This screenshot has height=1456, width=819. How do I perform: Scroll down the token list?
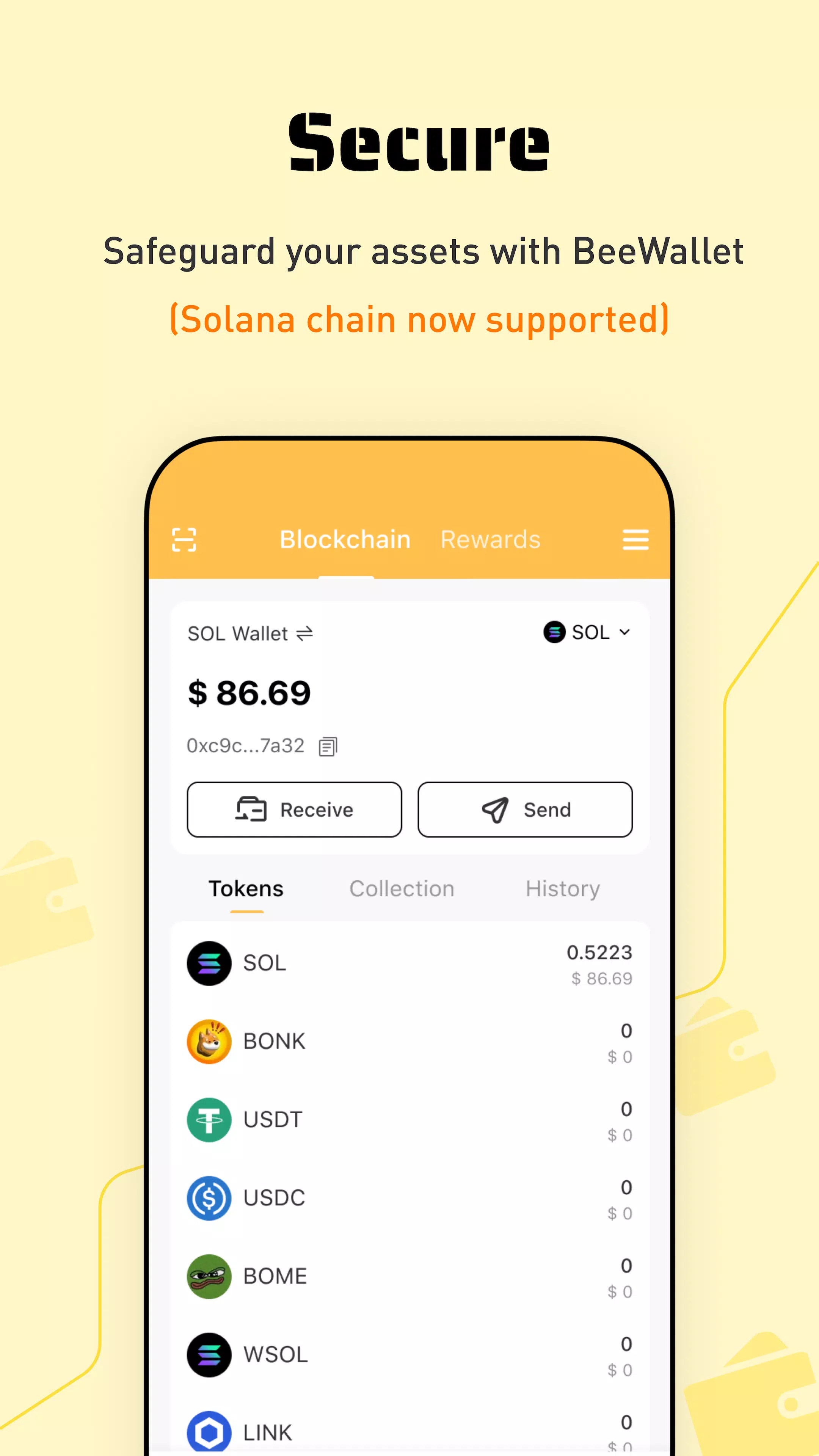[410, 1200]
